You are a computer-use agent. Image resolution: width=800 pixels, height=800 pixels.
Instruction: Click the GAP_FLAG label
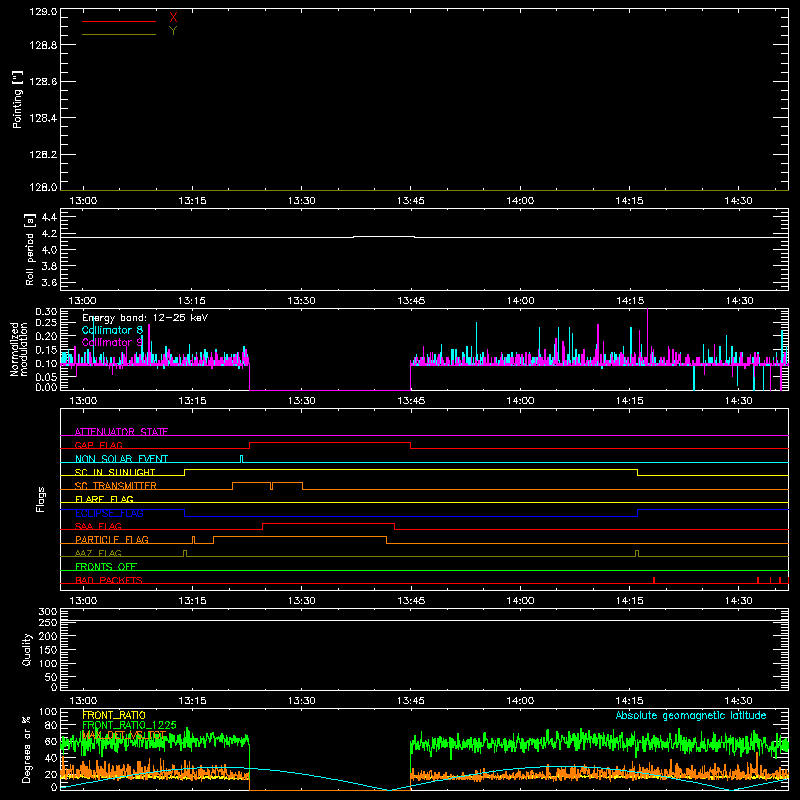[x=98, y=445]
